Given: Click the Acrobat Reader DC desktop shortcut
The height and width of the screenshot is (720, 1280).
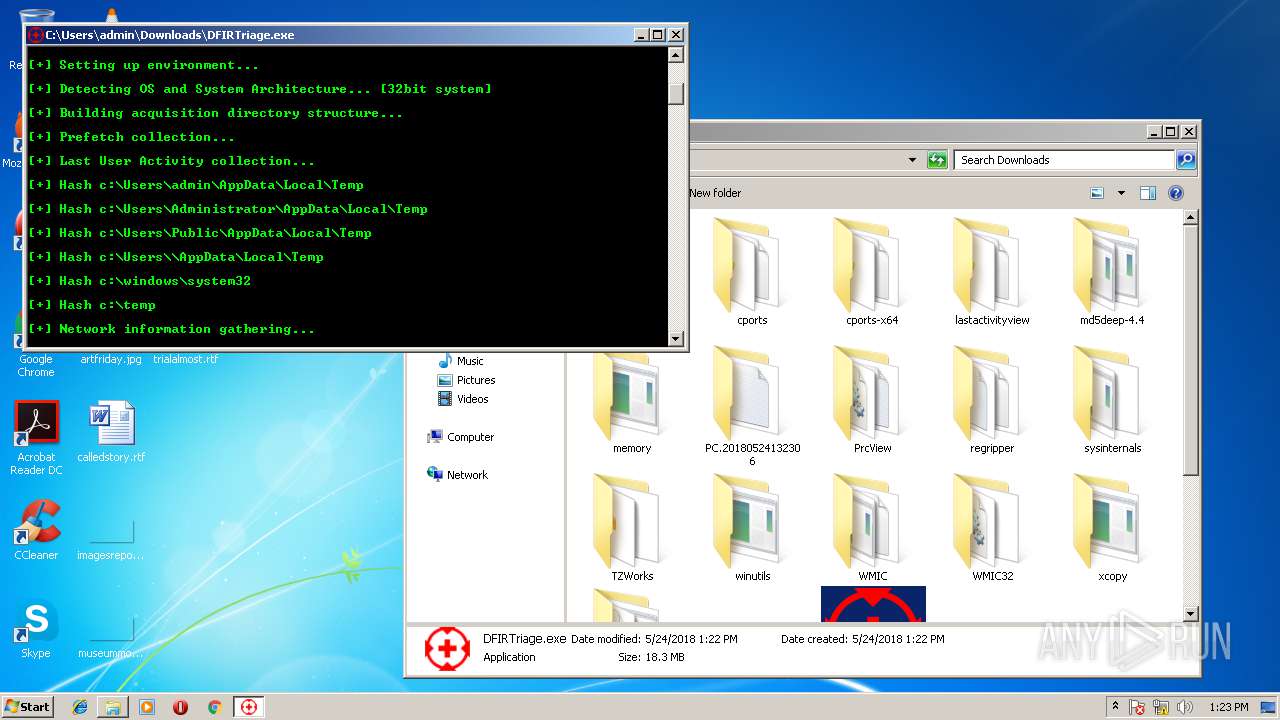Looking at the screenshot, I should coord(36,438).
